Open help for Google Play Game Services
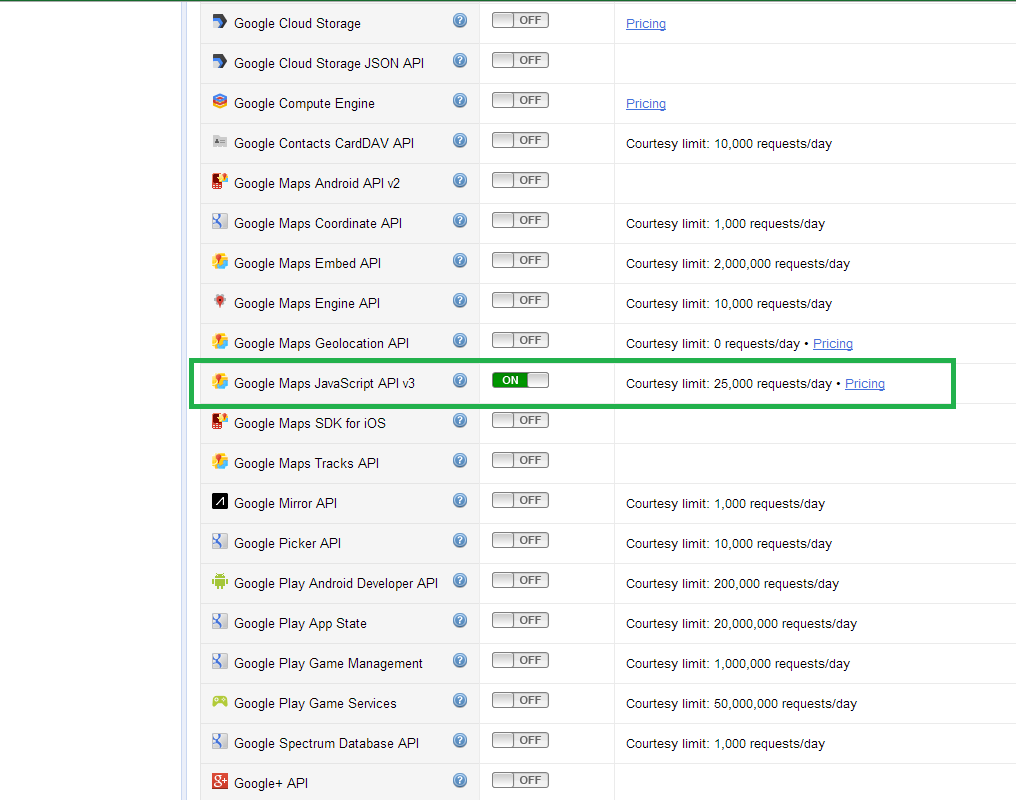Viewport: 1016px width, 800px height. (x=460, y=701)
